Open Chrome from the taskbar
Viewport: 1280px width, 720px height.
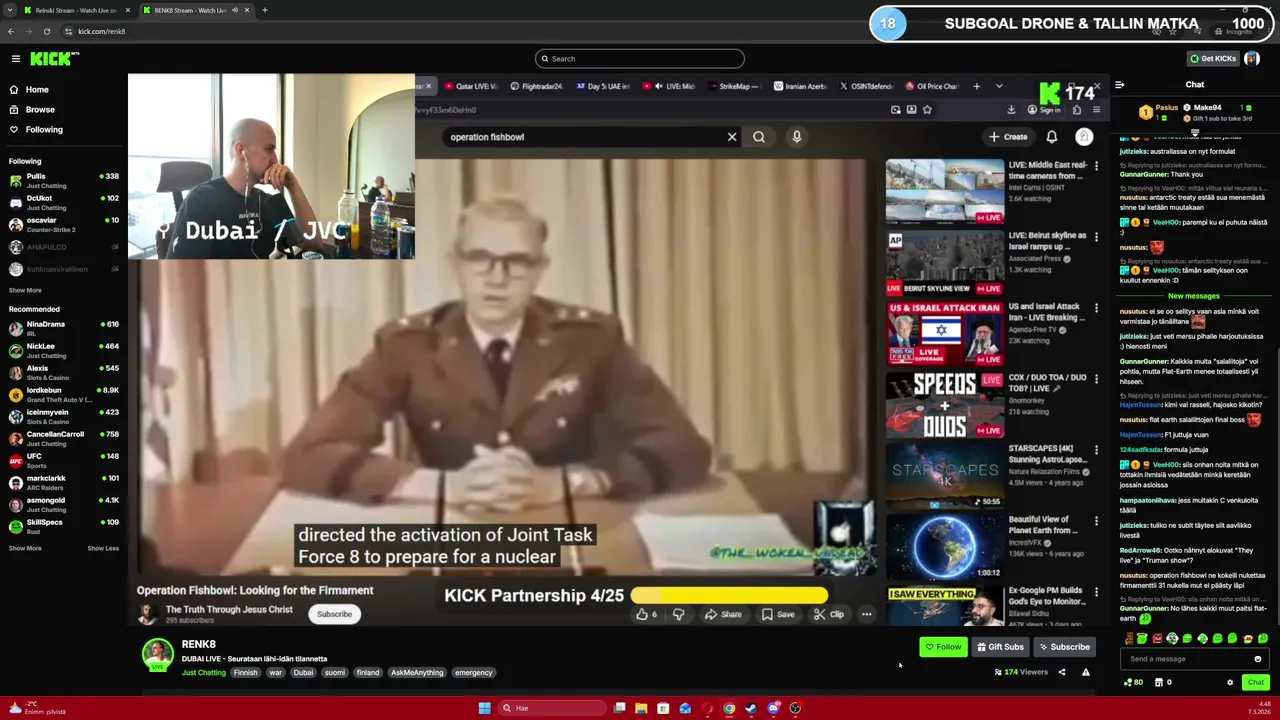point(729,708)
